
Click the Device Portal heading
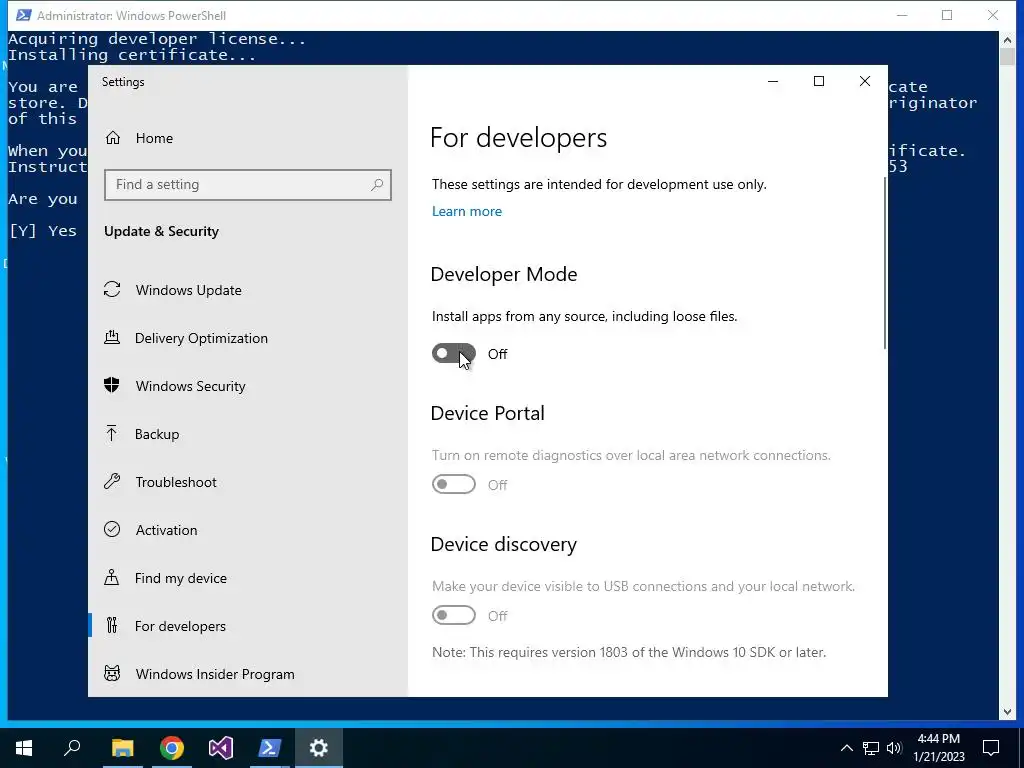[x=487, y=413]
